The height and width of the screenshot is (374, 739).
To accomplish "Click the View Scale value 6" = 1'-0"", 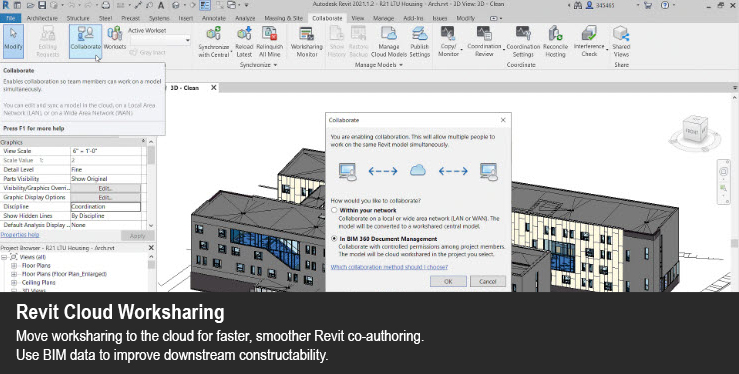I will tap(106, 151).
